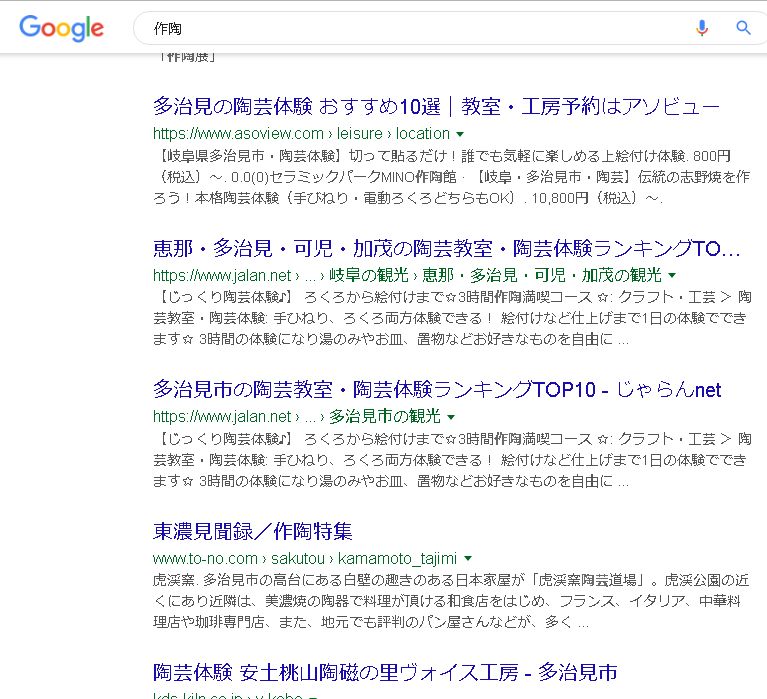Open the 東濃見聞録／作陶特集 result

point(252,531)
